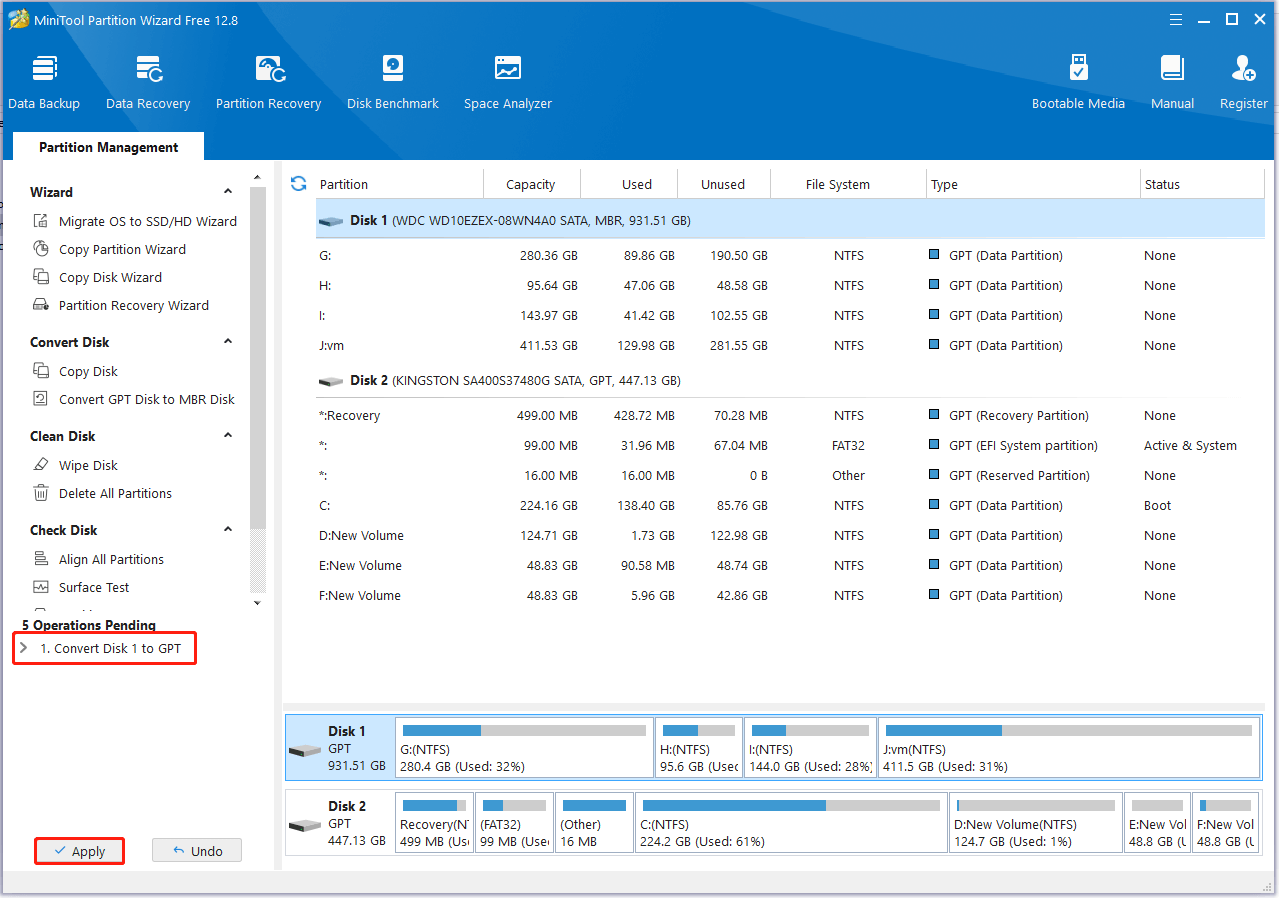Click the Surface Test icon
The image size is (1279, 898).
pyautogui.click(x=41, y=587)
